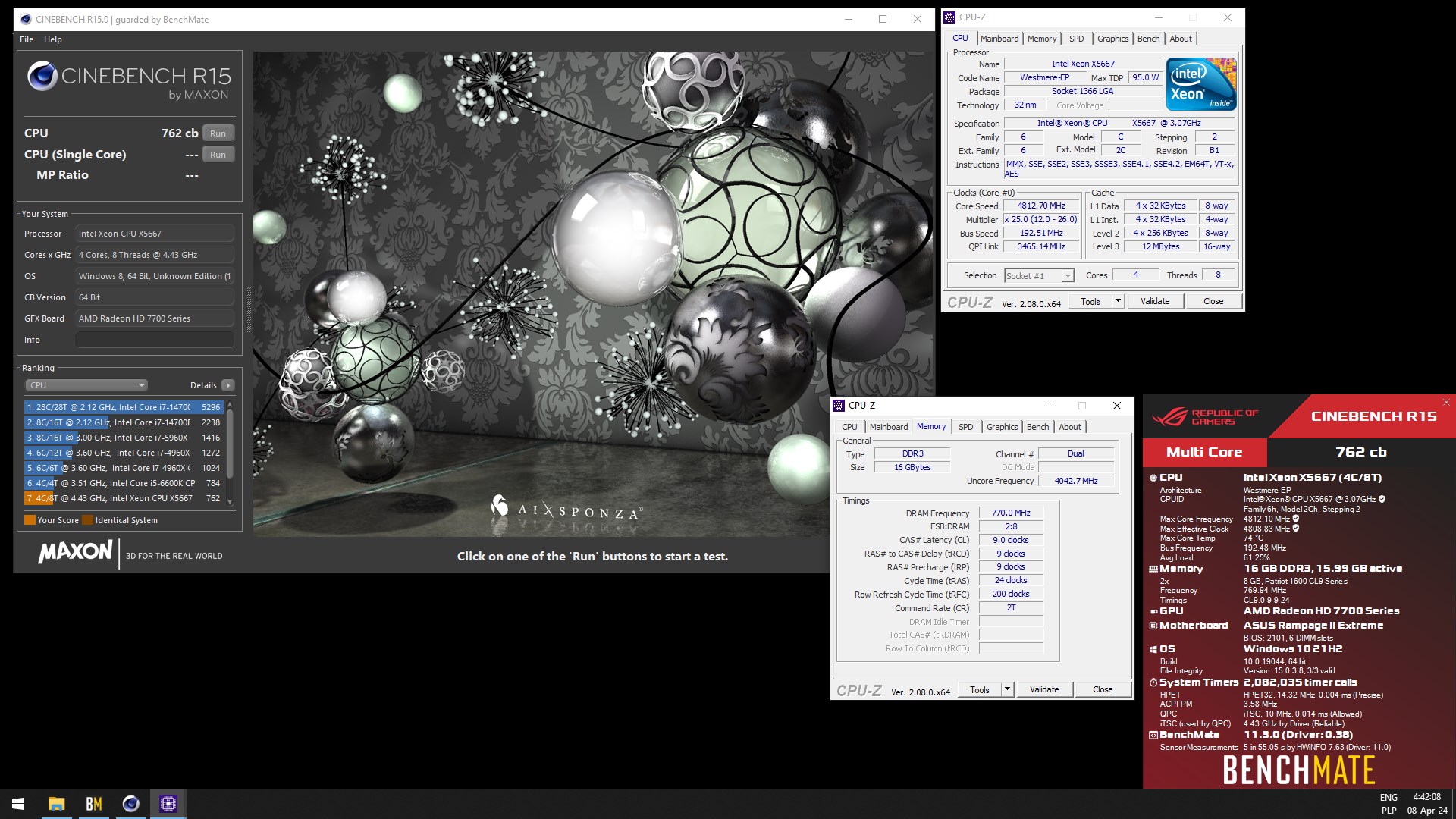The width and height of the screenshot is (1456, 819).
Task: Click Tools button in upper CPU-Z
Action: click(1090, 301)
